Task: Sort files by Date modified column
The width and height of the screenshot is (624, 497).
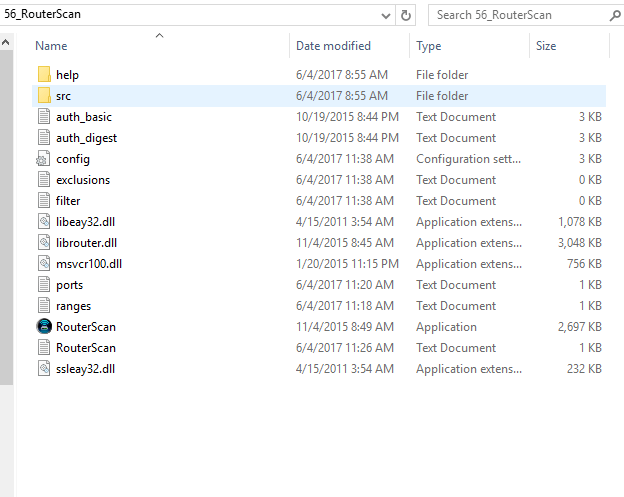Action: pos(333,46)
